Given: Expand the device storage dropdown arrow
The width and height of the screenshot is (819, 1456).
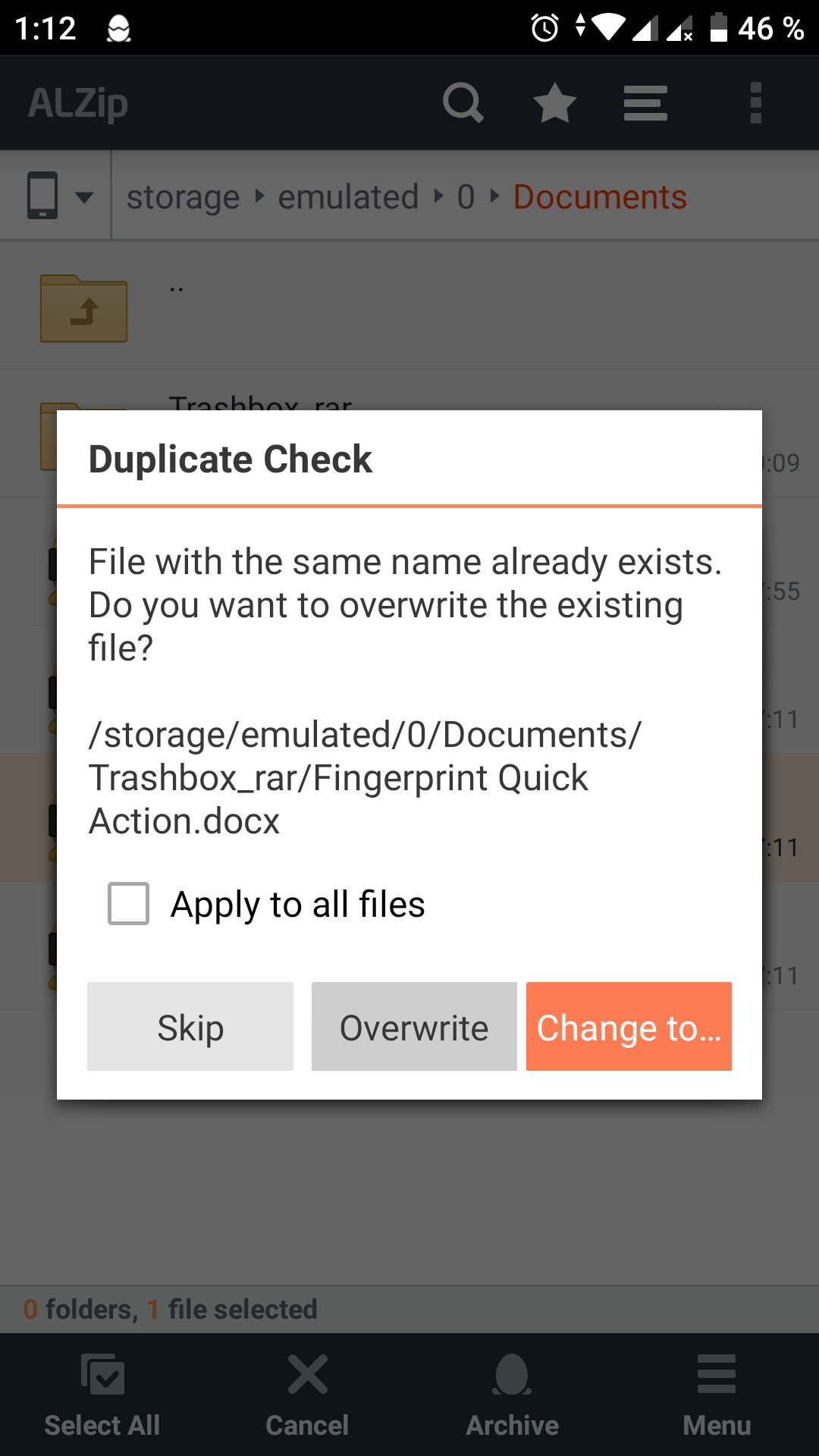Looking at the screenshot, I should [84, 197].
